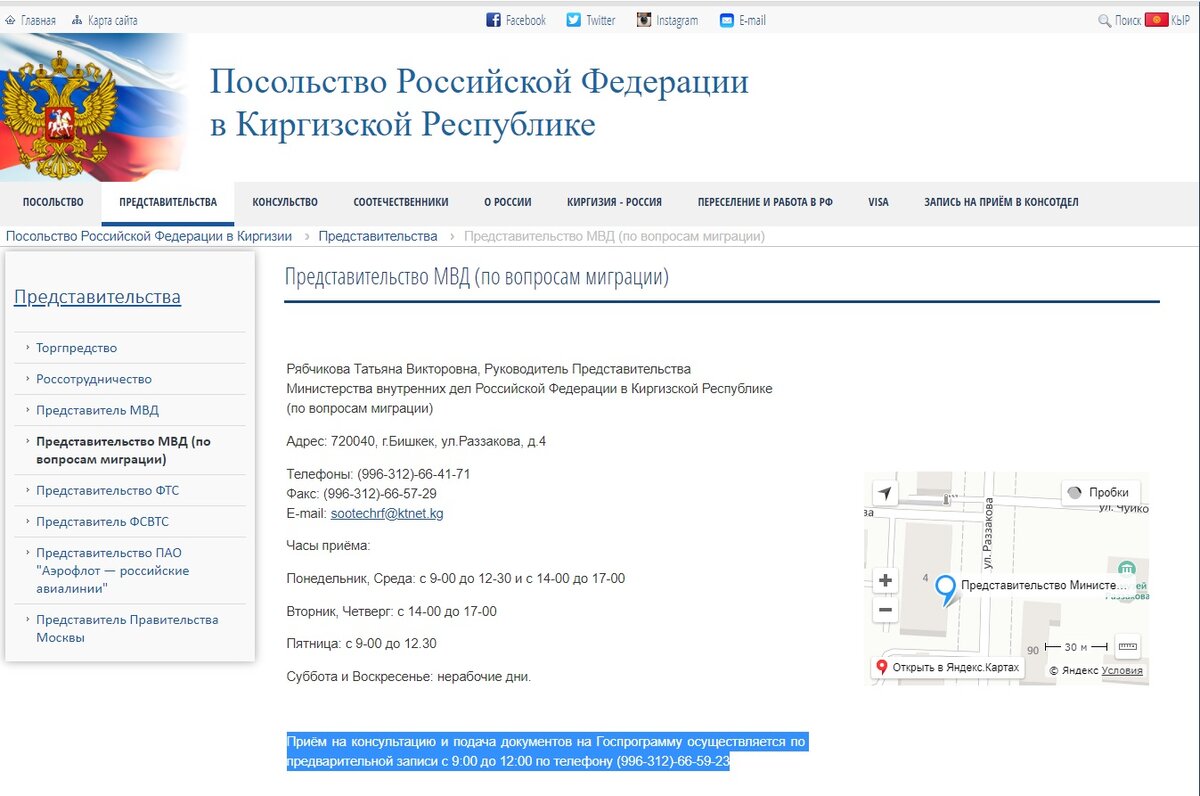Select the ПРЕДСТАВИТЕЛЬСТВА menu tab
1200x796 pixels.
pos(168,202)
